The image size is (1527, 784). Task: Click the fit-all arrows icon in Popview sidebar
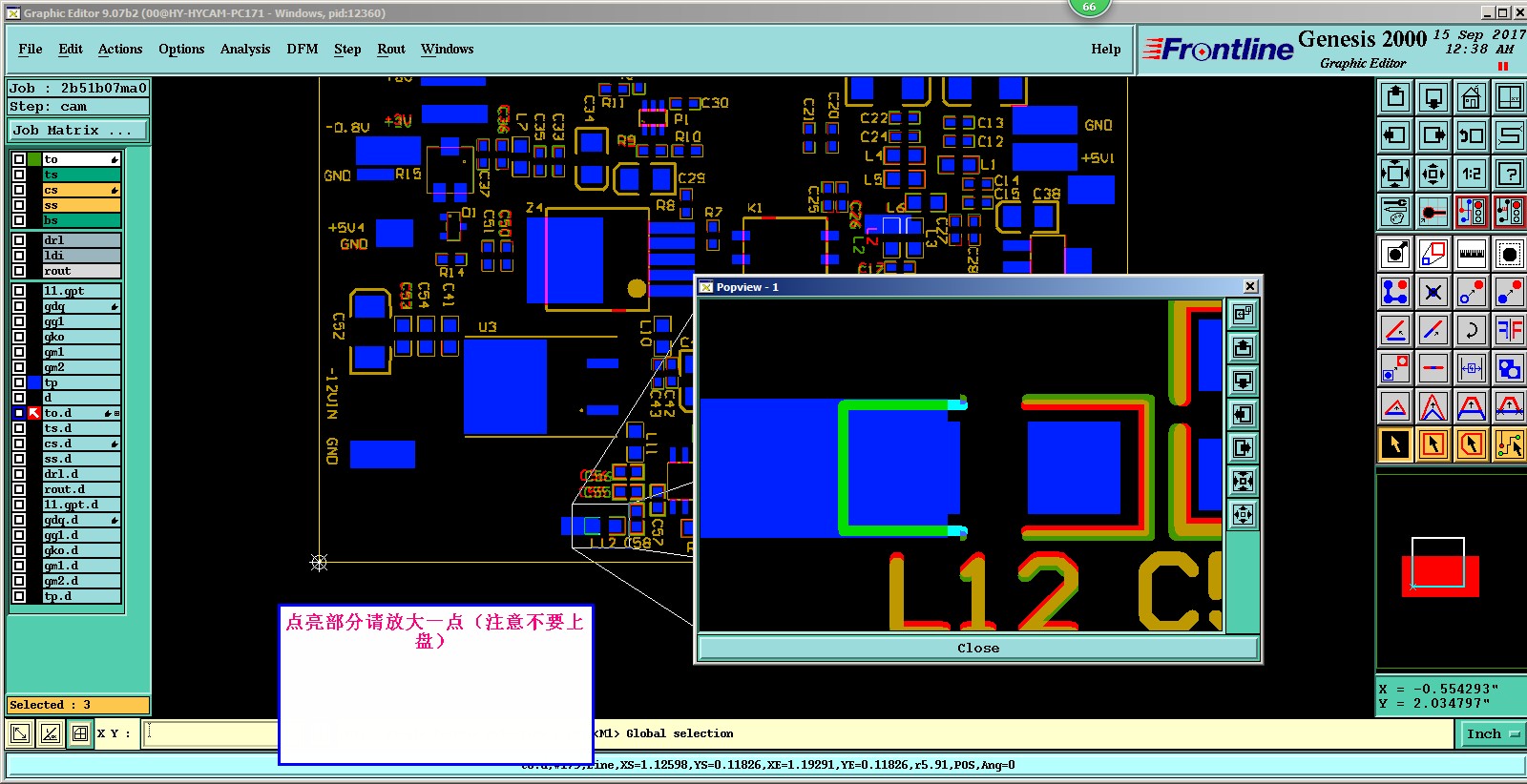pyautogui.click(x=1243, y=515)
